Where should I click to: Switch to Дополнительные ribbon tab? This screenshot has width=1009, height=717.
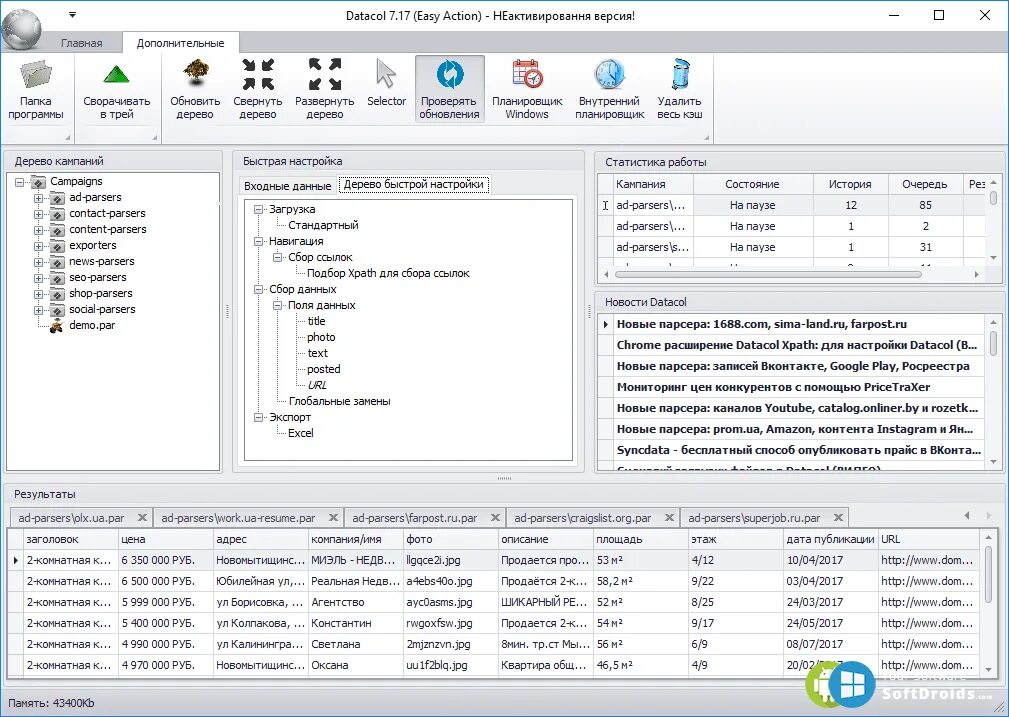tap(180, 43)
